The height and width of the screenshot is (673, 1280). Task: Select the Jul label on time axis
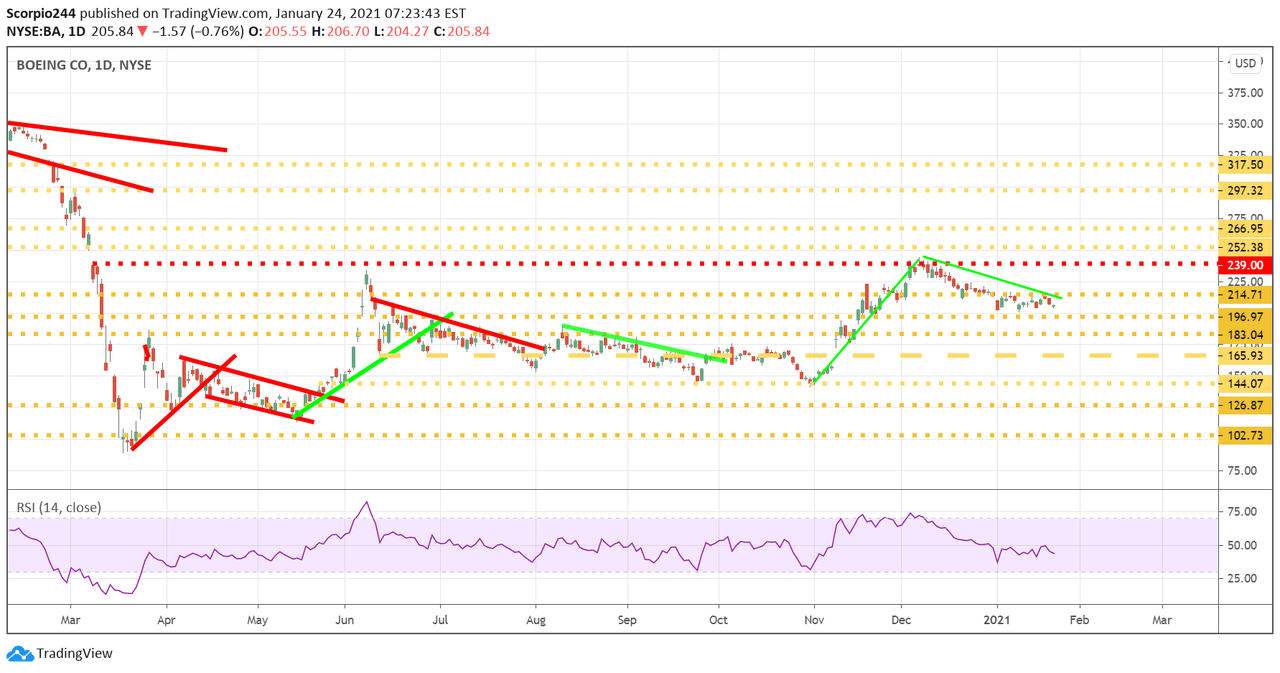[x=438, y=620]
